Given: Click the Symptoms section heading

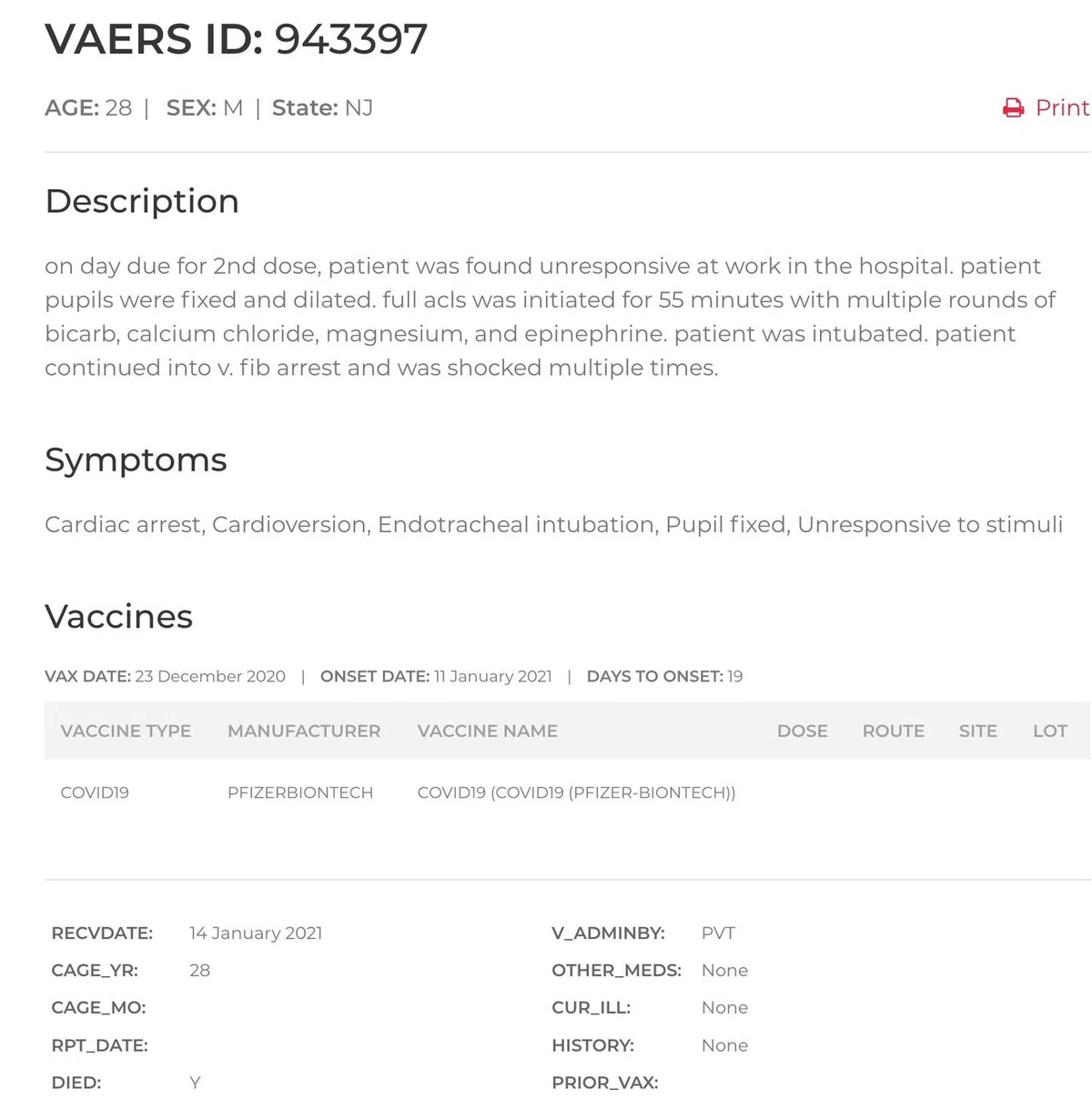Looking at the screenshot, I should pyautogui.click(x=136, y=459).
